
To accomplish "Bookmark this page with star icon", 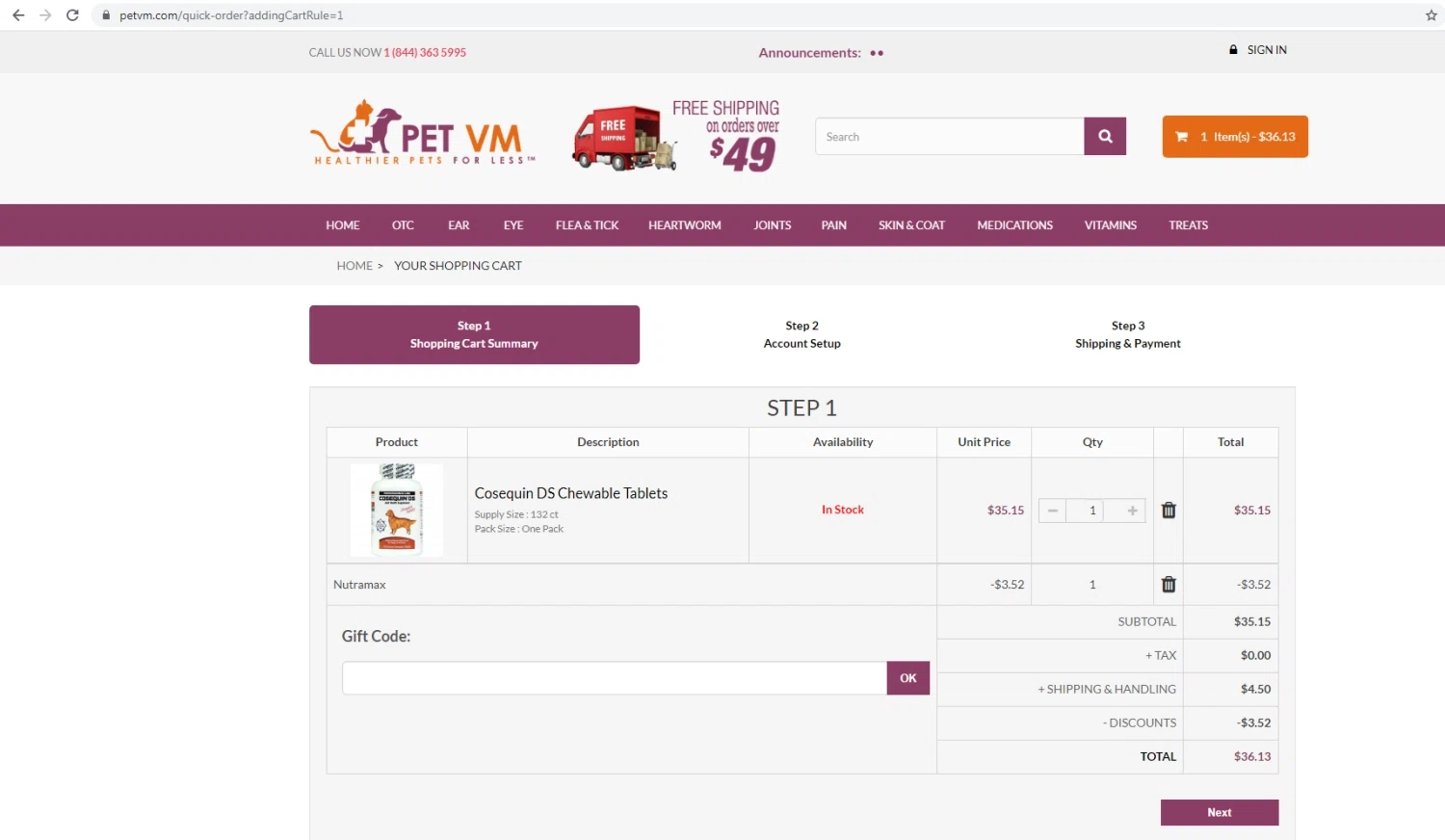I will point(1431,15).
